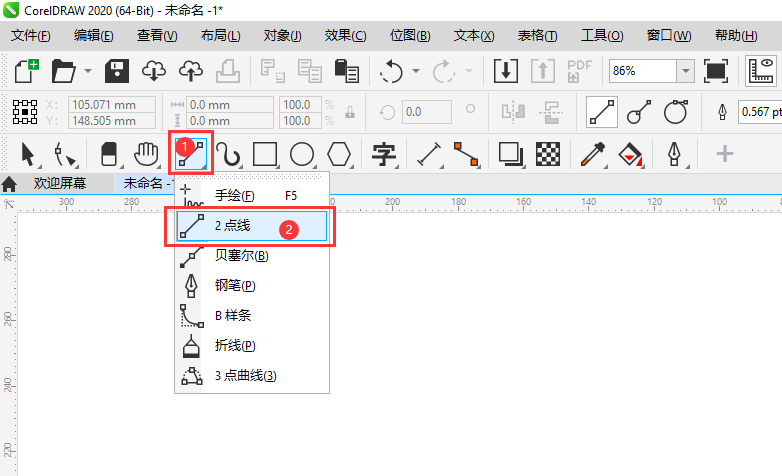Select the Rectangle tool

click(x=265, y=154)
